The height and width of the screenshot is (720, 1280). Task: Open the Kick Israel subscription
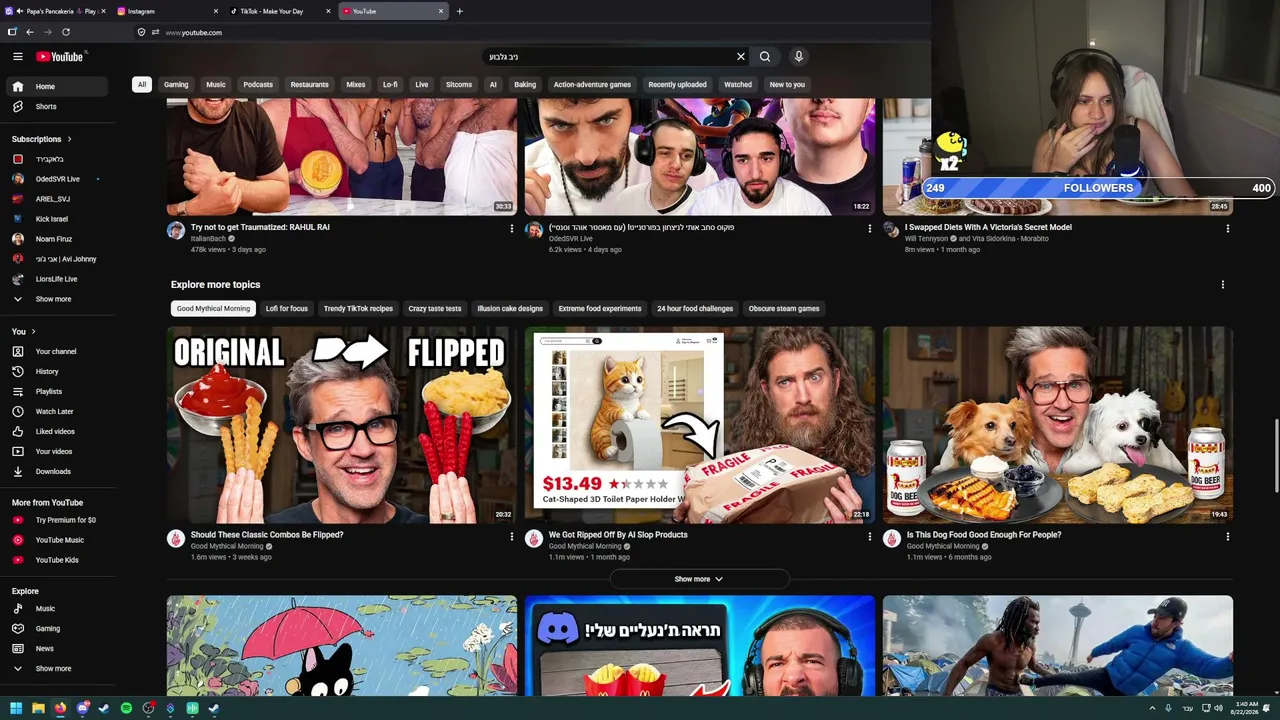pos(58,219)
